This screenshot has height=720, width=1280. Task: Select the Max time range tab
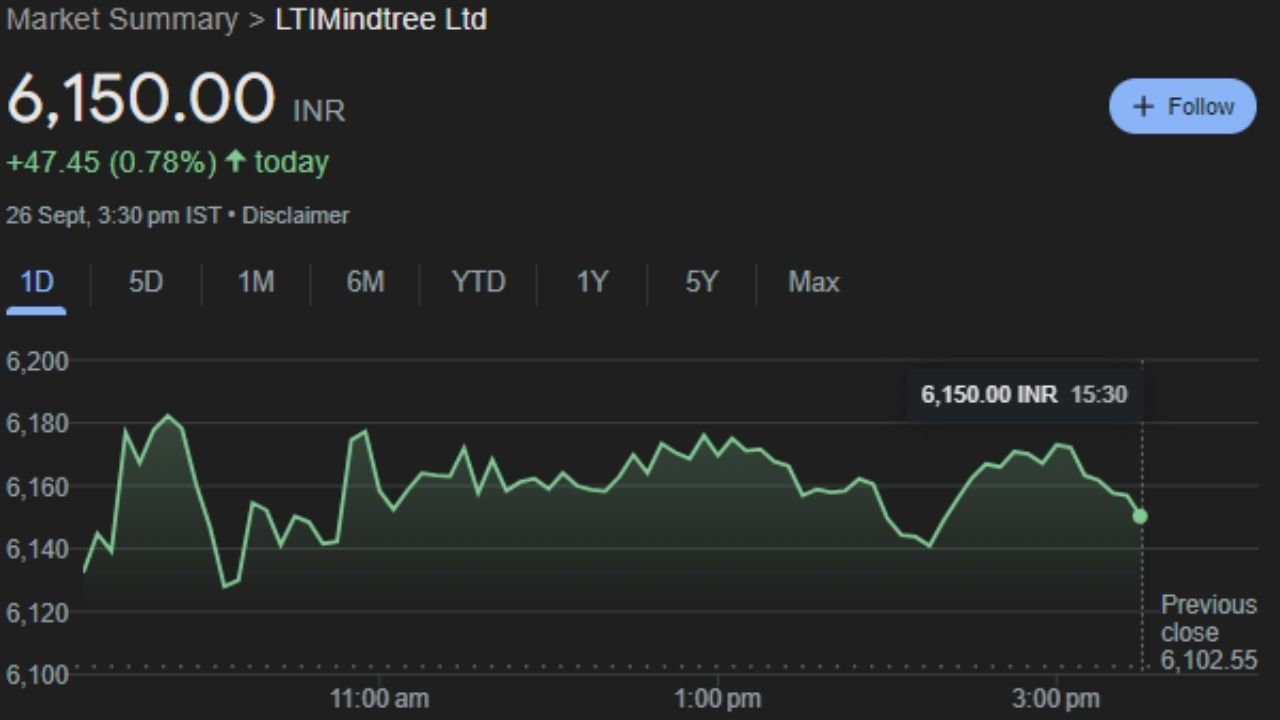click(813, 282)
